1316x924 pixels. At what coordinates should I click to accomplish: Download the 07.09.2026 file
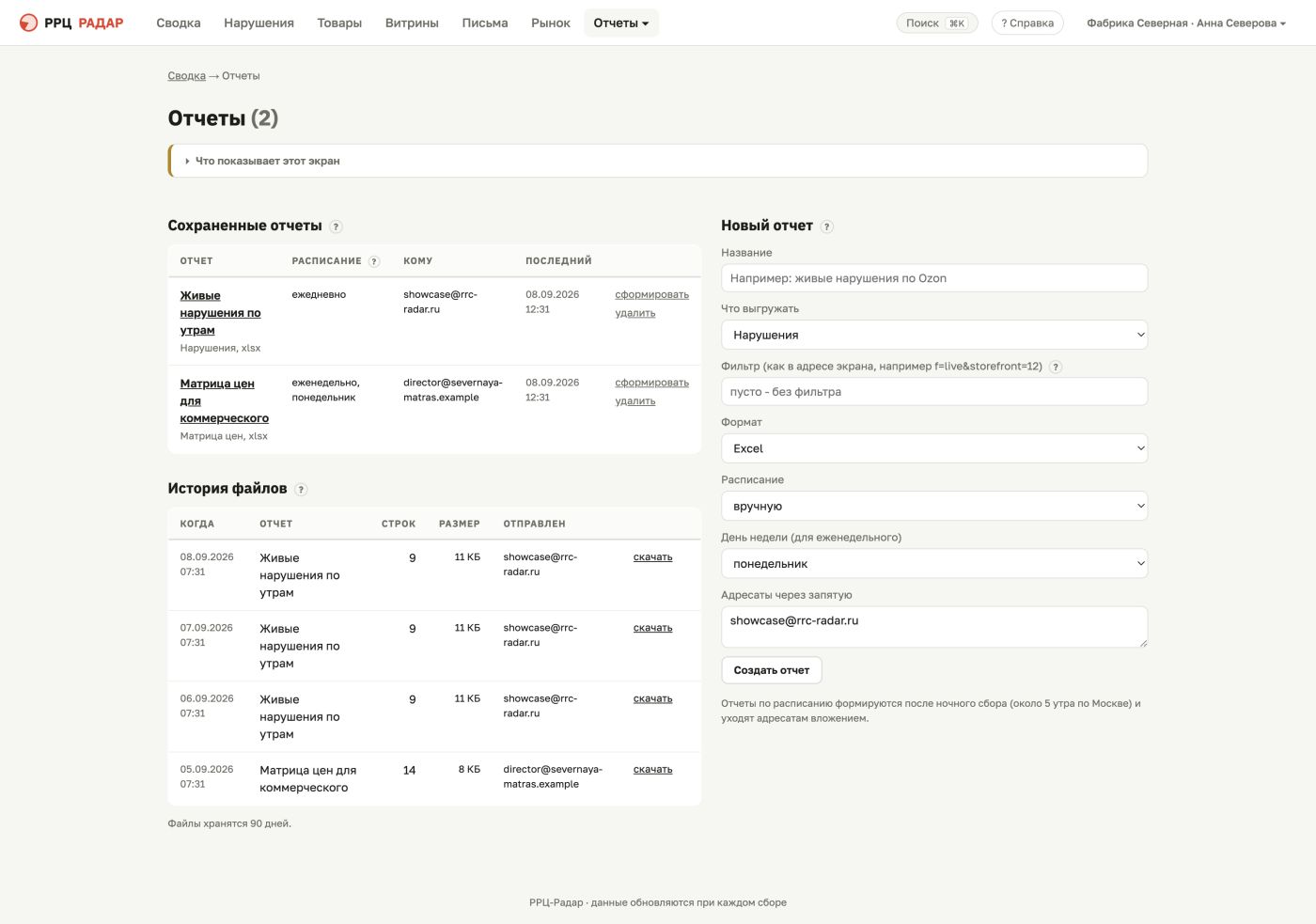(652, 628)
